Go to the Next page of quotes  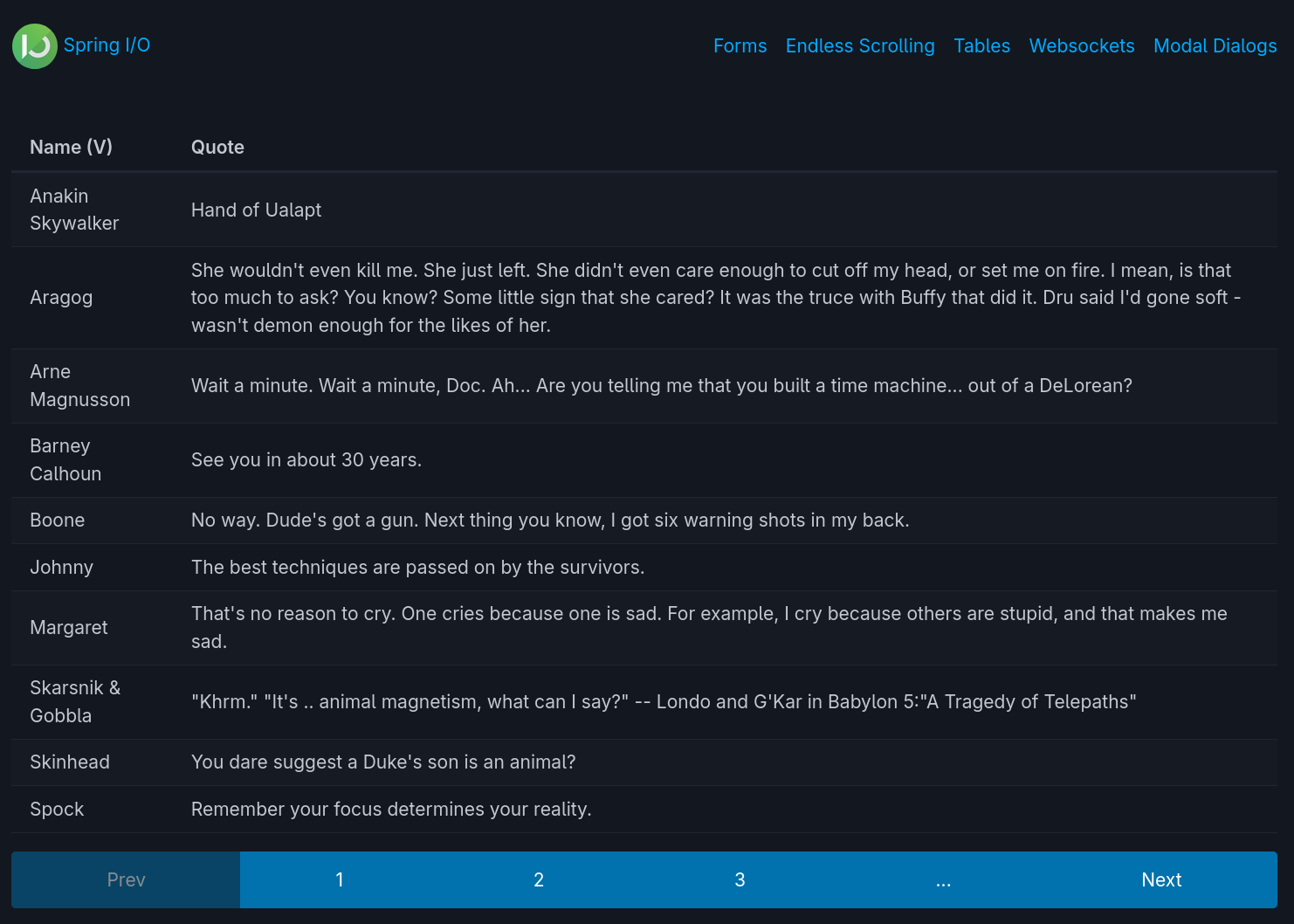(1160, 879)
